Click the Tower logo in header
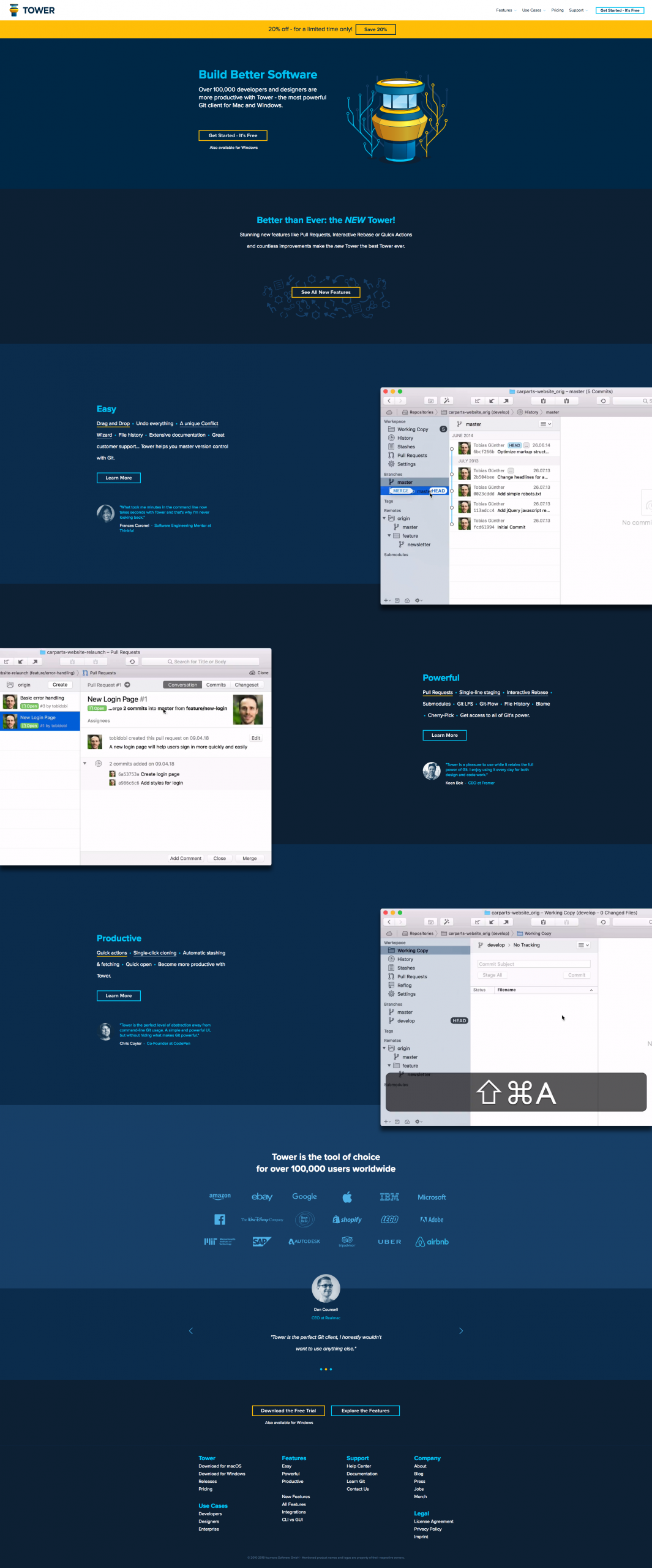 pos(32,10)
